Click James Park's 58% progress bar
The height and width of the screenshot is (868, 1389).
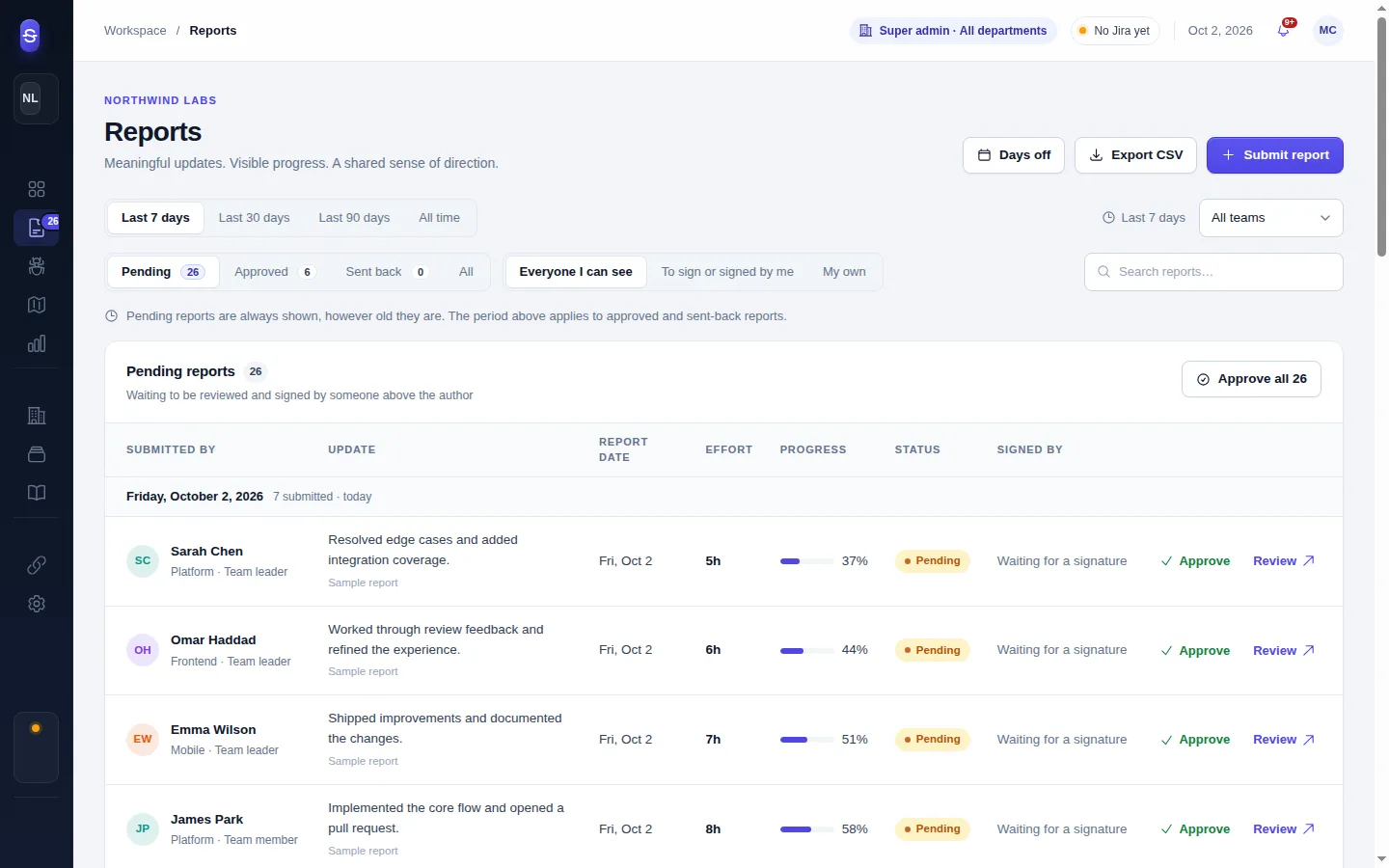tap(806, 829)
